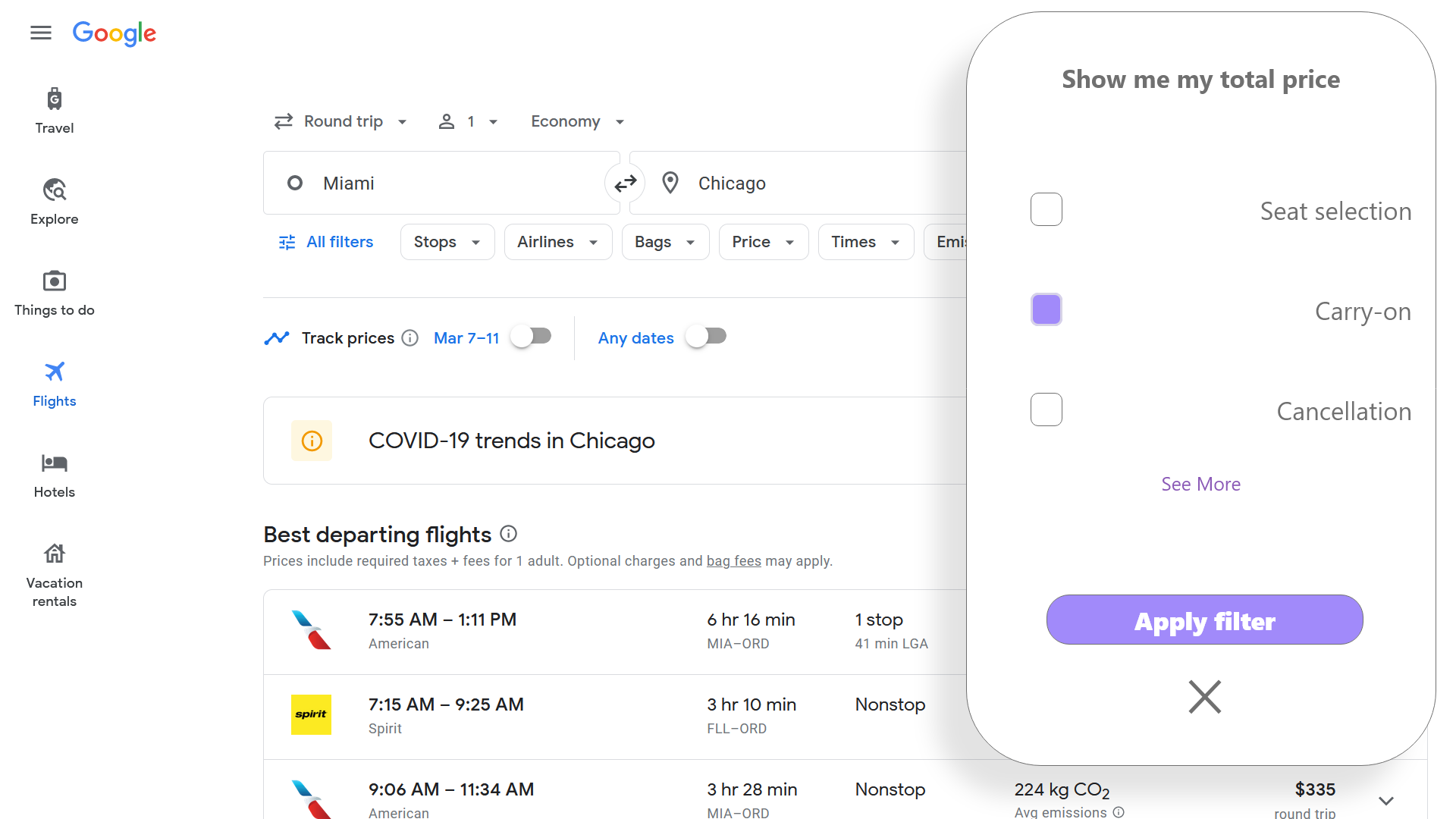Open the Hotels section
Viewport: 1456px width, 819px height.
click(x=55, y=475)
